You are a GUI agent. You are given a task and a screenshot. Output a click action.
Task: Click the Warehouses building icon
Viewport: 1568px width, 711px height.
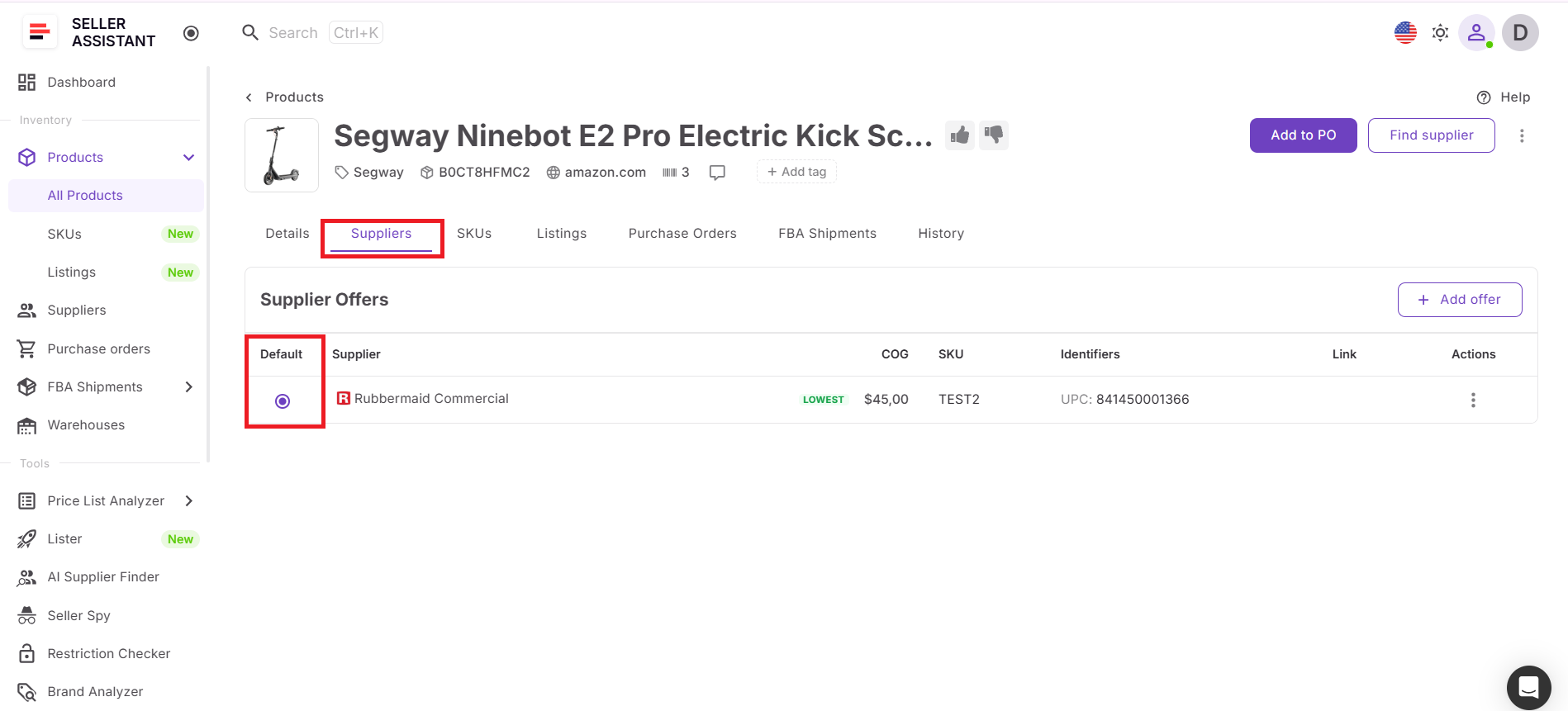click(27, 425)
